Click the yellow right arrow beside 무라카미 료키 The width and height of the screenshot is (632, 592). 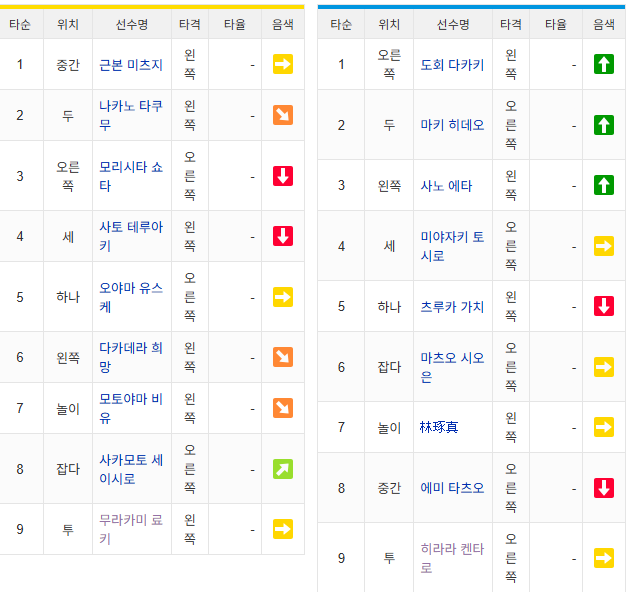(x=283, y=529)
